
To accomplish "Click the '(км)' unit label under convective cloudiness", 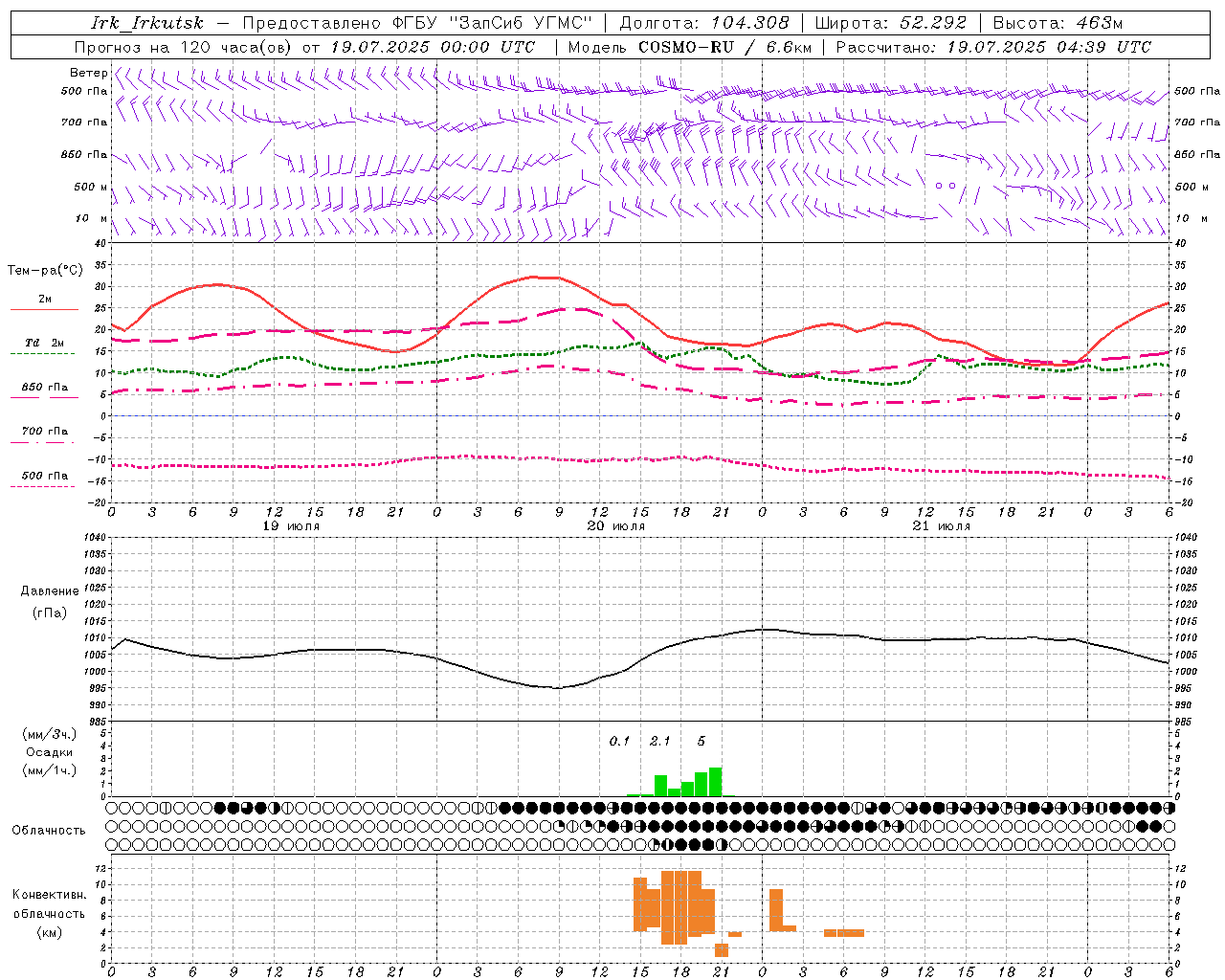I will click(50, 932).
